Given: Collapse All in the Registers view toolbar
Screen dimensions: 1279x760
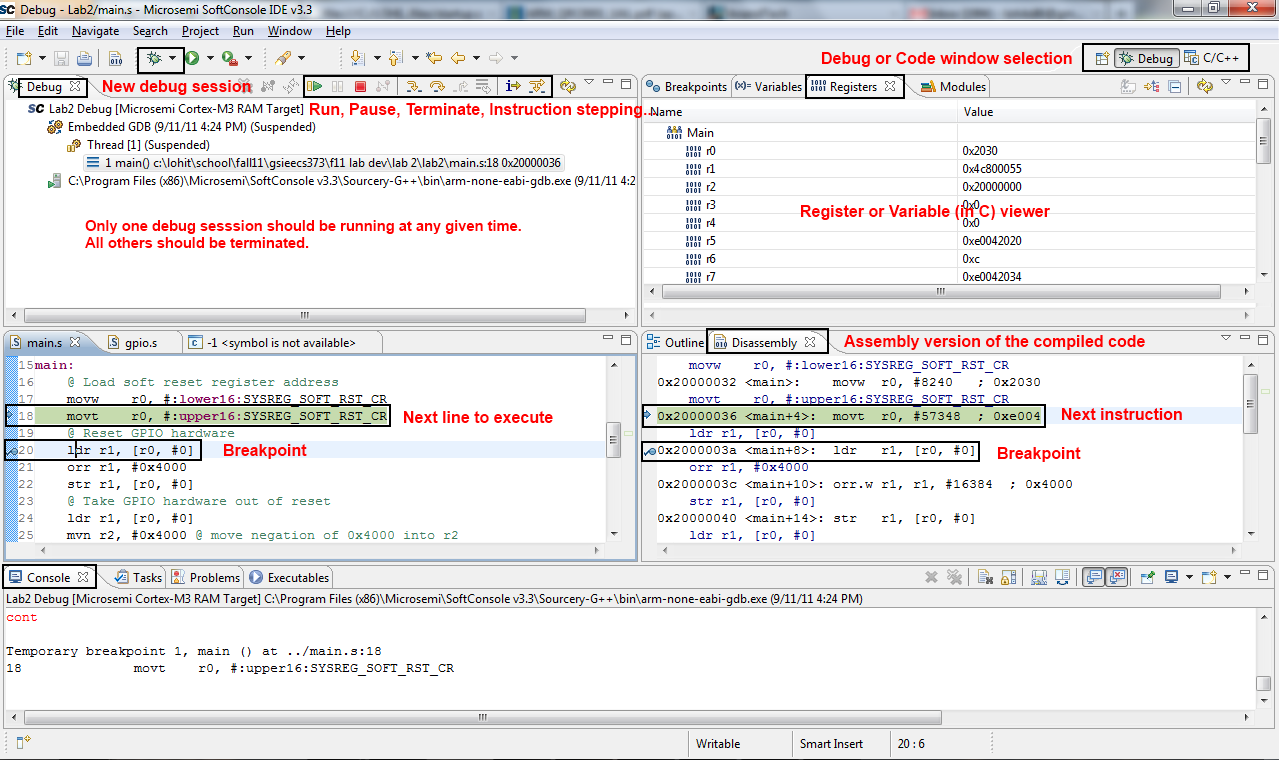Looking at the screenshot, I should coord(1175,87).
